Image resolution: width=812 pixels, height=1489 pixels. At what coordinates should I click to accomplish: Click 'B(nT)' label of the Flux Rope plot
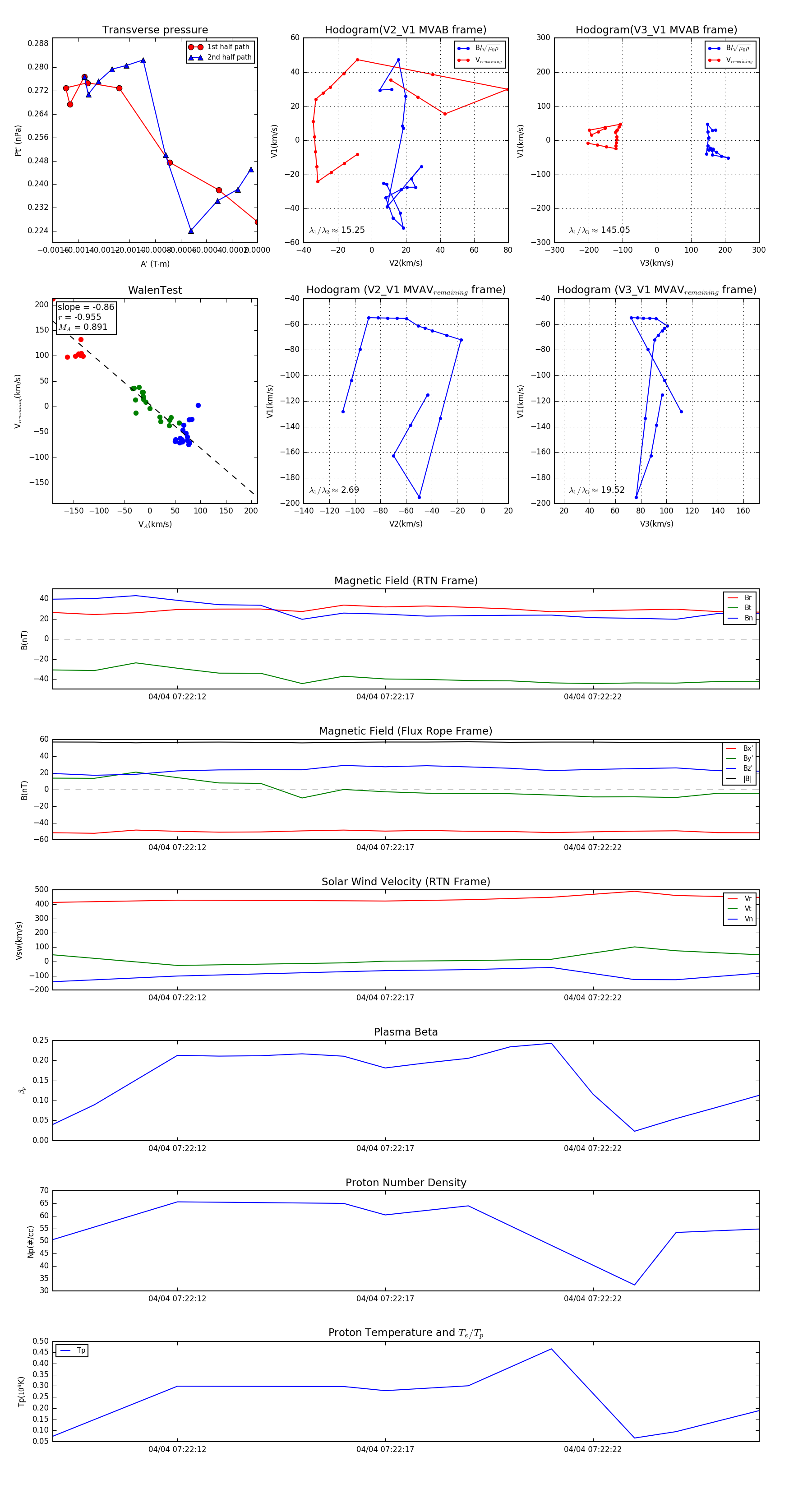(x=24, y=790)
